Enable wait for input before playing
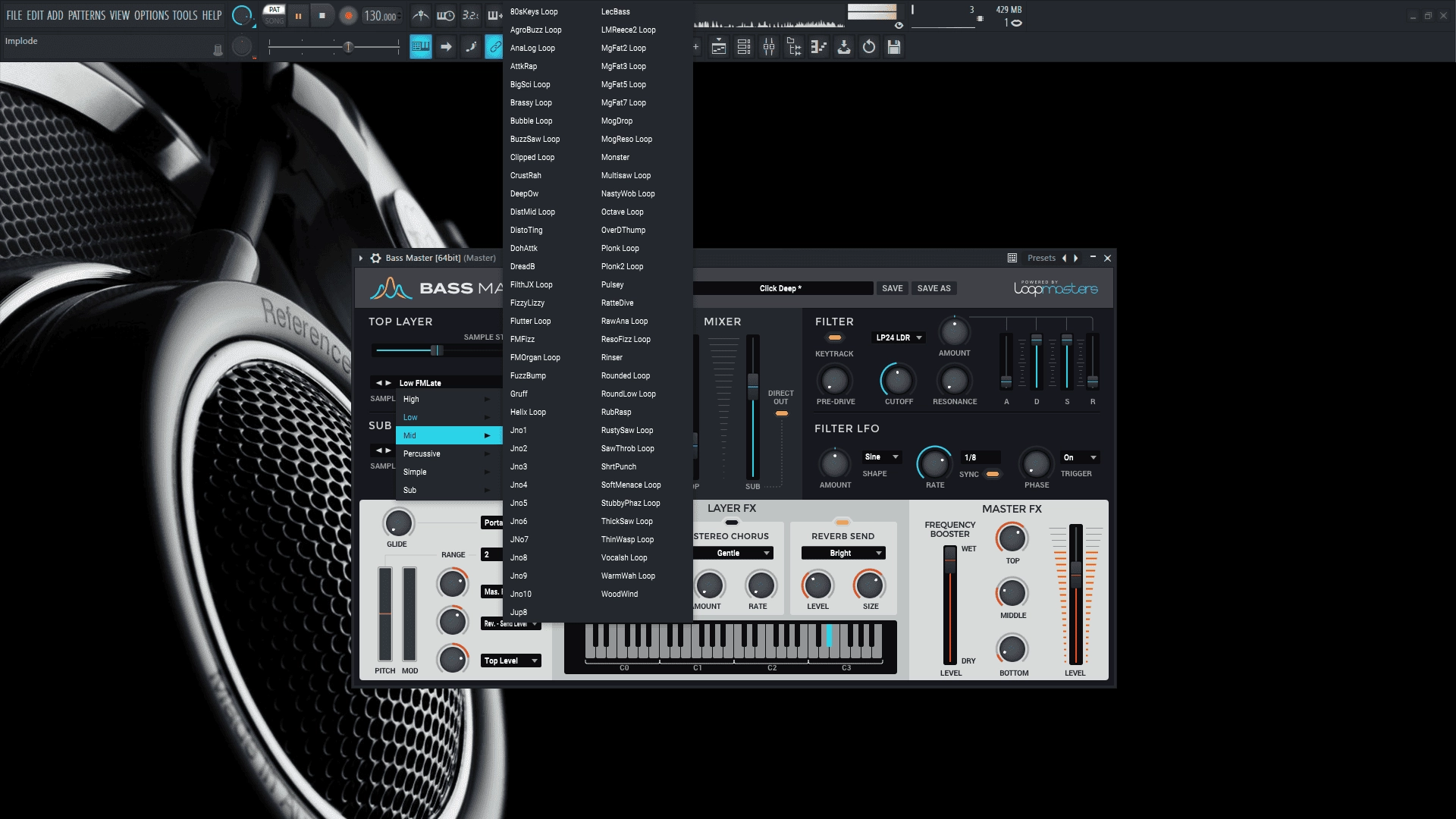This screenshot has width=1456, height=819. [446, 15]
